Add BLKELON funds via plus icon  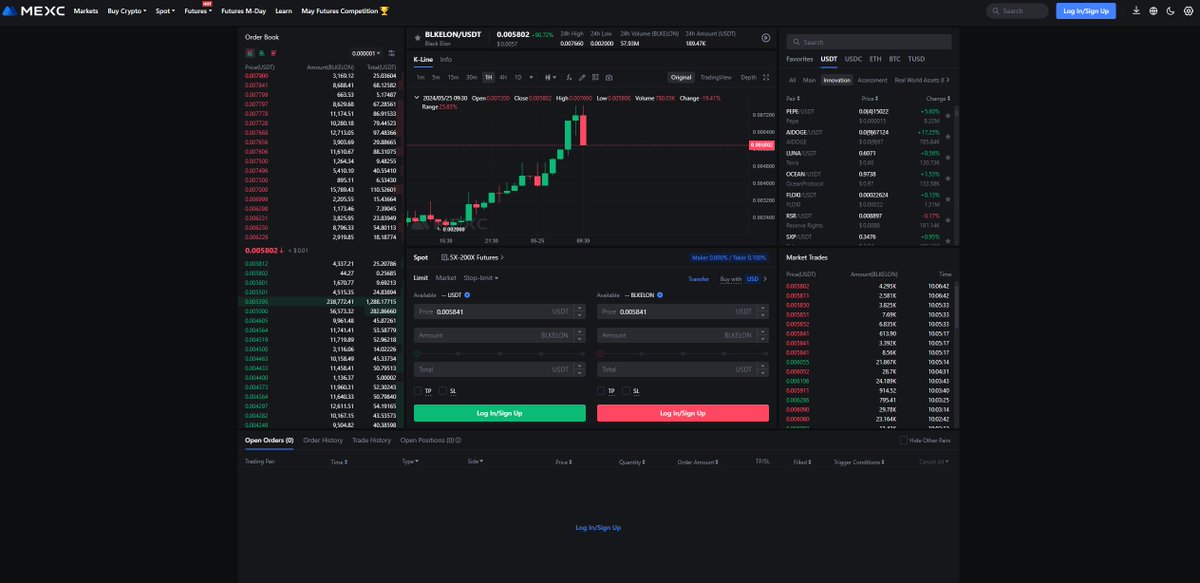click(661, 295)
